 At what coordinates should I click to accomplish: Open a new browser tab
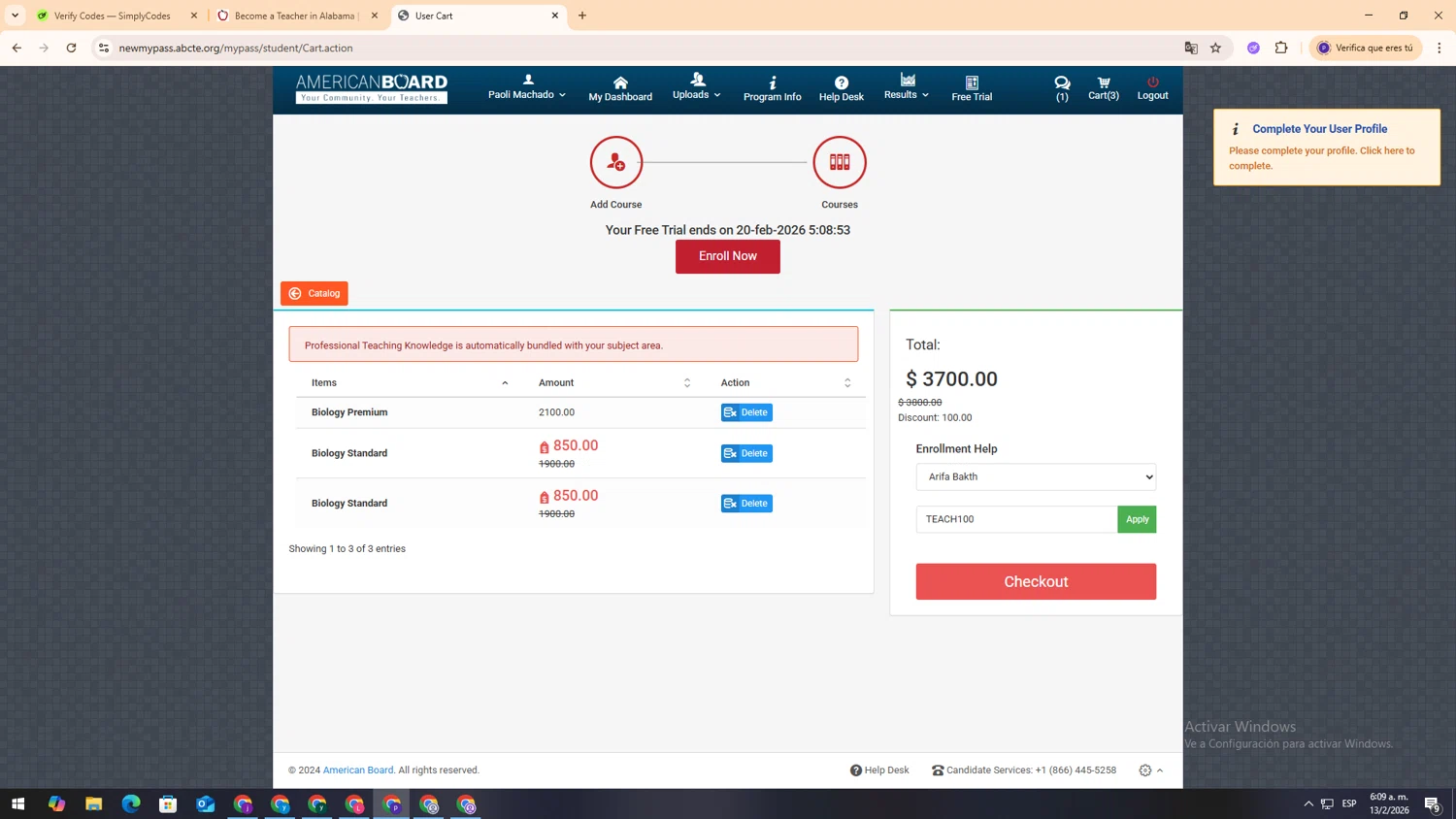[x=582, y=16]
